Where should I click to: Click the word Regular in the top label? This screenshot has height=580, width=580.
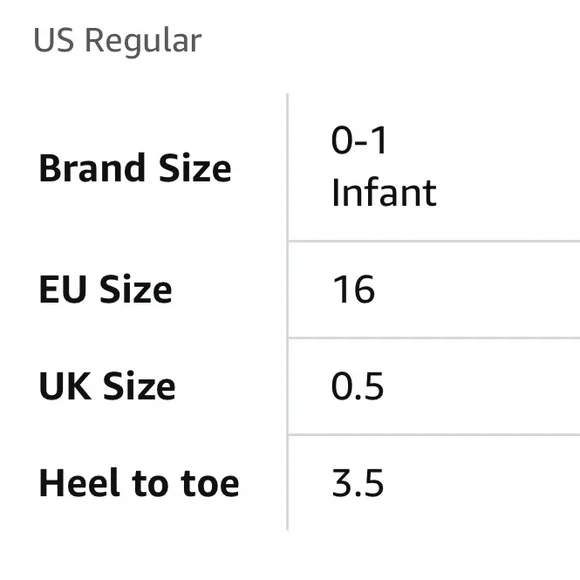(x=144, y=41)
